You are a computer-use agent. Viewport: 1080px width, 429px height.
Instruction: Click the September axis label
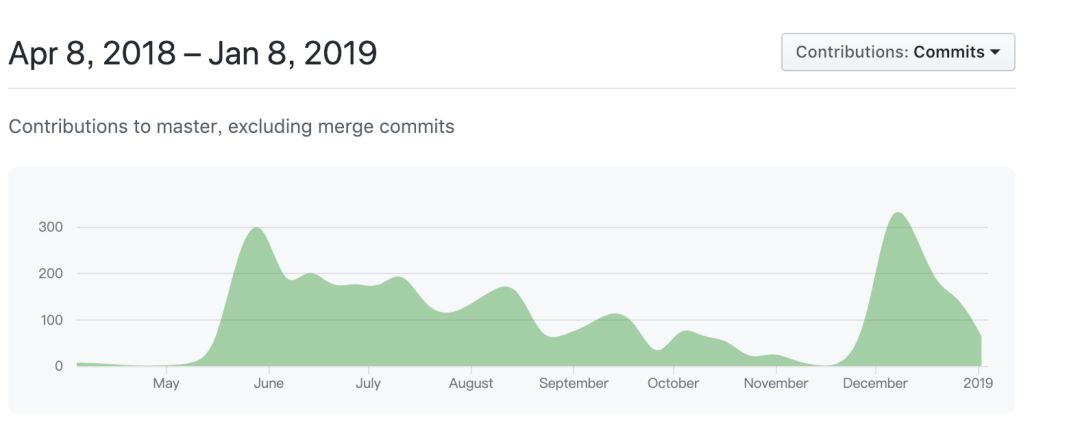pos(574,384)
